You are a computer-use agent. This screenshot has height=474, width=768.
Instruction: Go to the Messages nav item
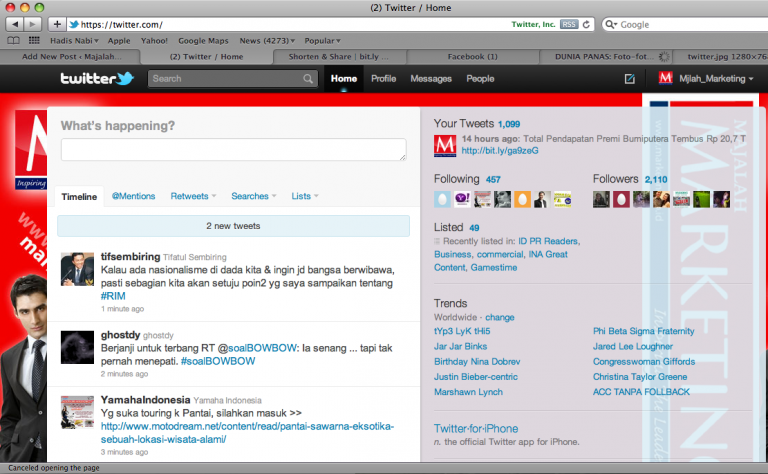[431, 78]
